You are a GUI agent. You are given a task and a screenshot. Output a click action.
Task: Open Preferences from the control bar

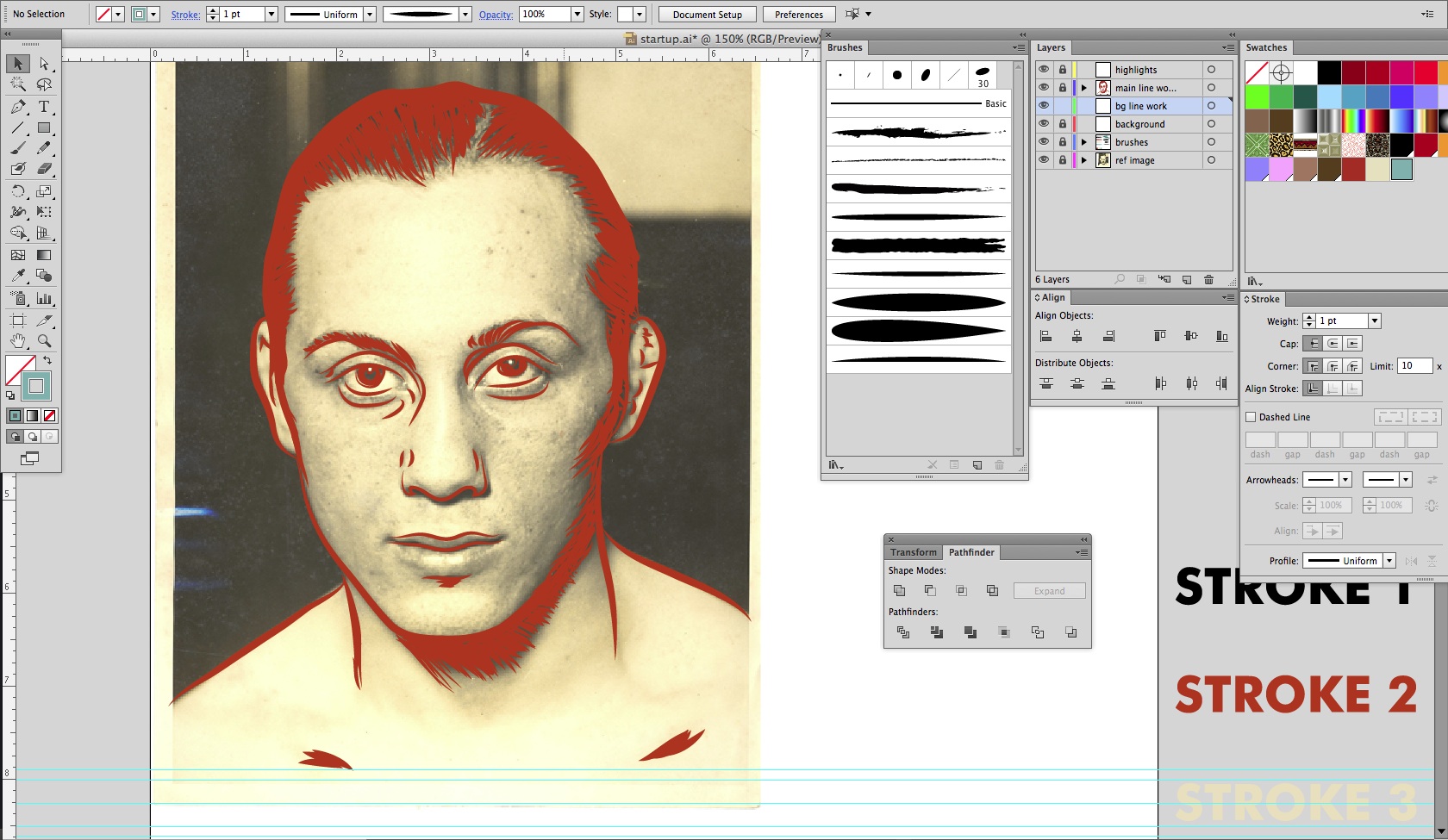point(798,15)
